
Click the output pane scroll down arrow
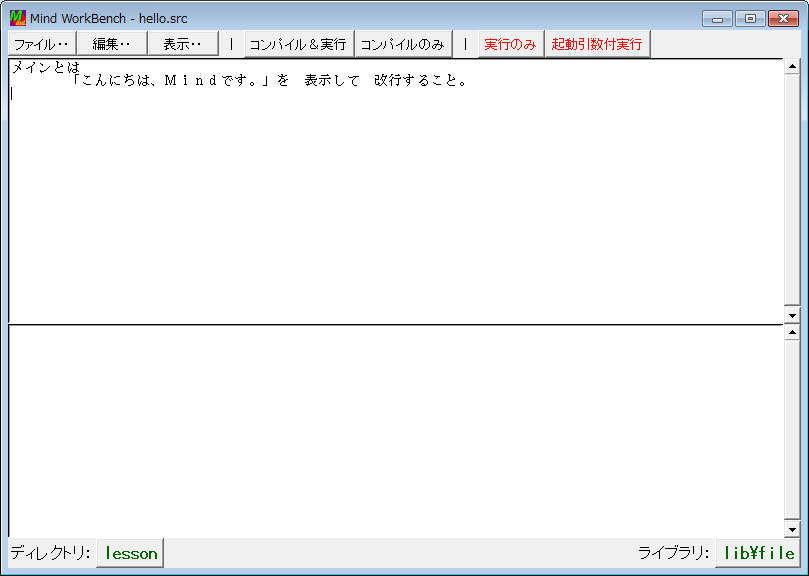pyautogui.click(x=792, y=529)
